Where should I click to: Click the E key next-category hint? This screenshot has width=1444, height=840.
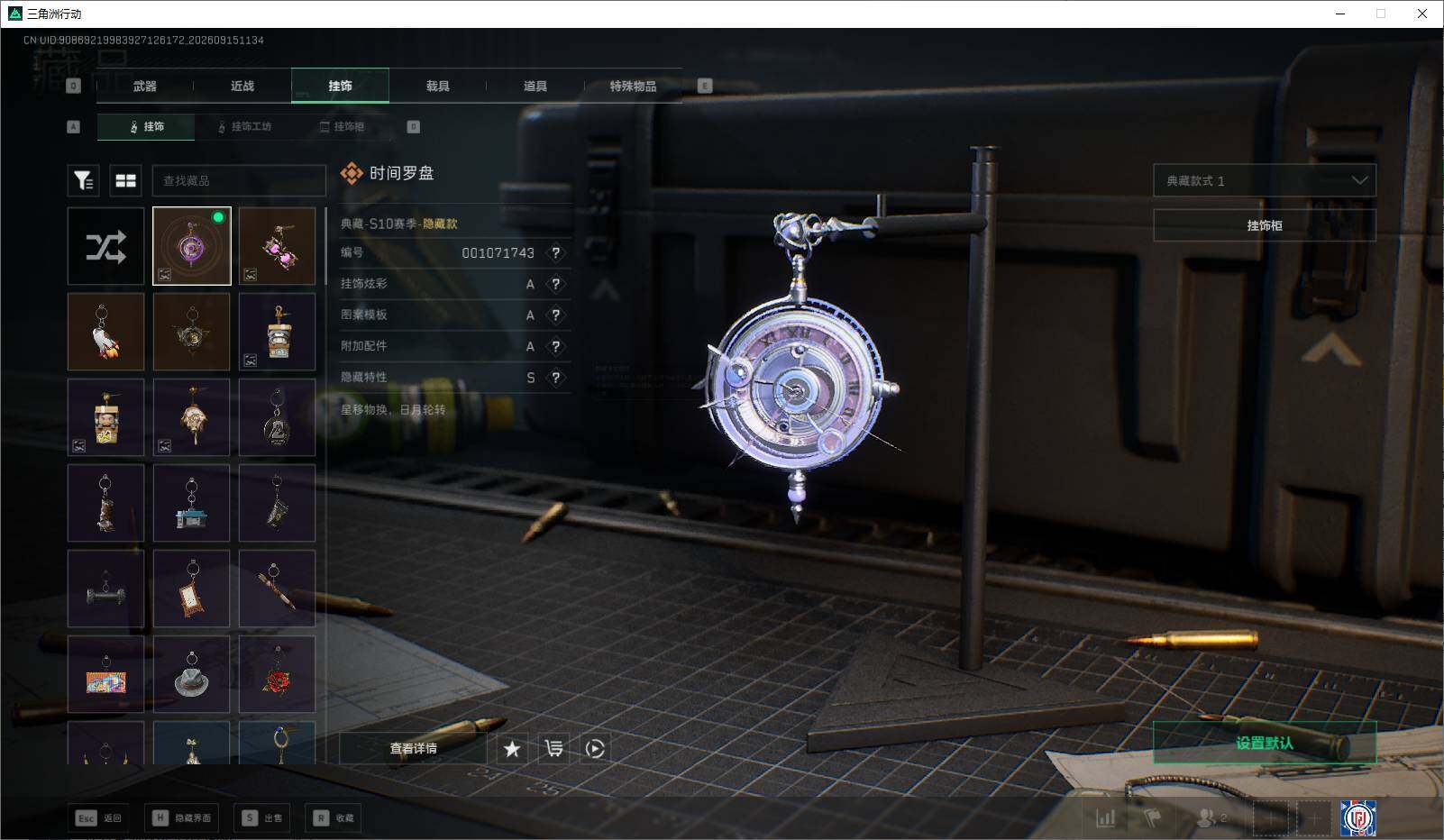point(705,86)
